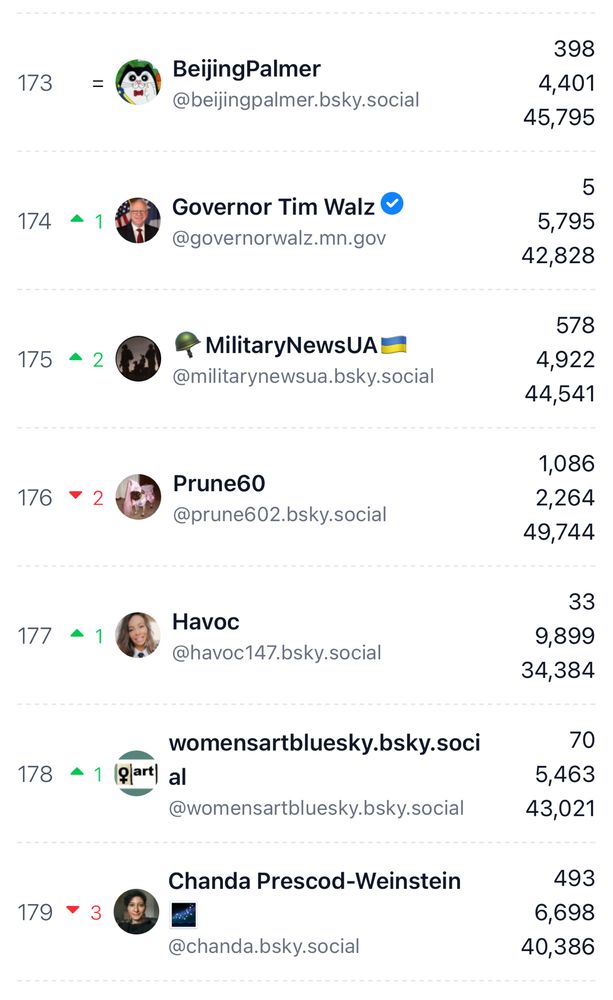The height and width of the screenshot is (1000, 613).
Task: Click the womensartbluesky art logo avatar
Action: (136, 773)
